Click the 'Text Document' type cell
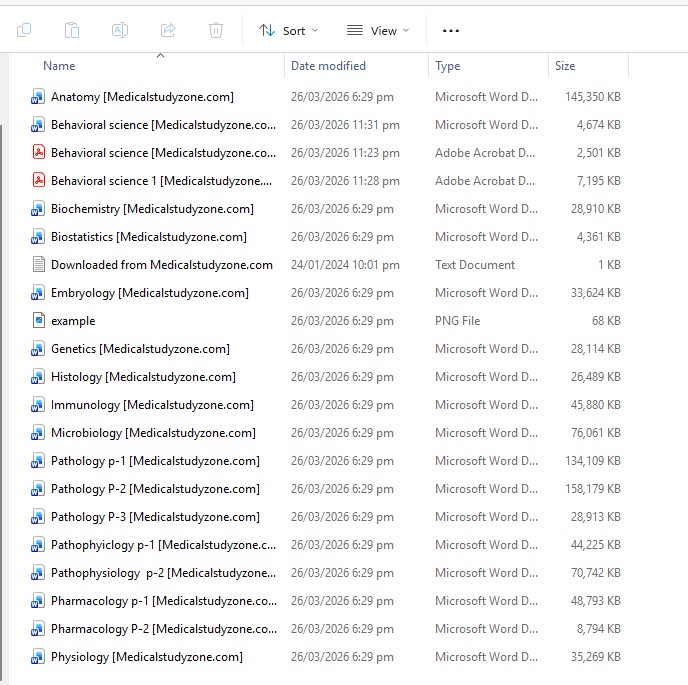Image resolution: width=688 pixels, height=685 pixels. (x=475, y=265)
